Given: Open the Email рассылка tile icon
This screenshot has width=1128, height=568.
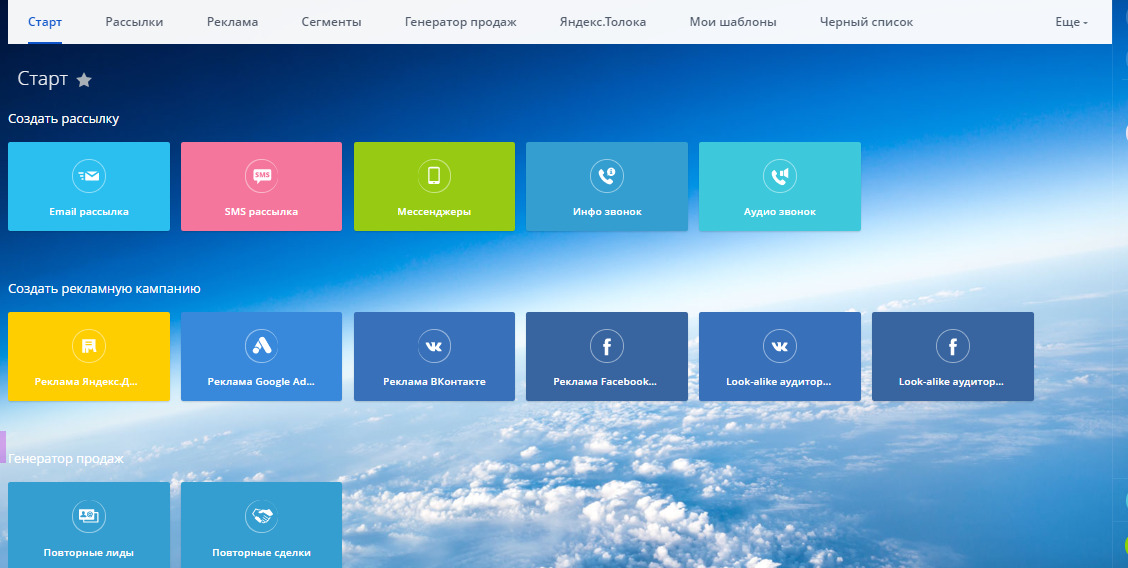Looking at the screenshot, I should click(x=89, y=176).
